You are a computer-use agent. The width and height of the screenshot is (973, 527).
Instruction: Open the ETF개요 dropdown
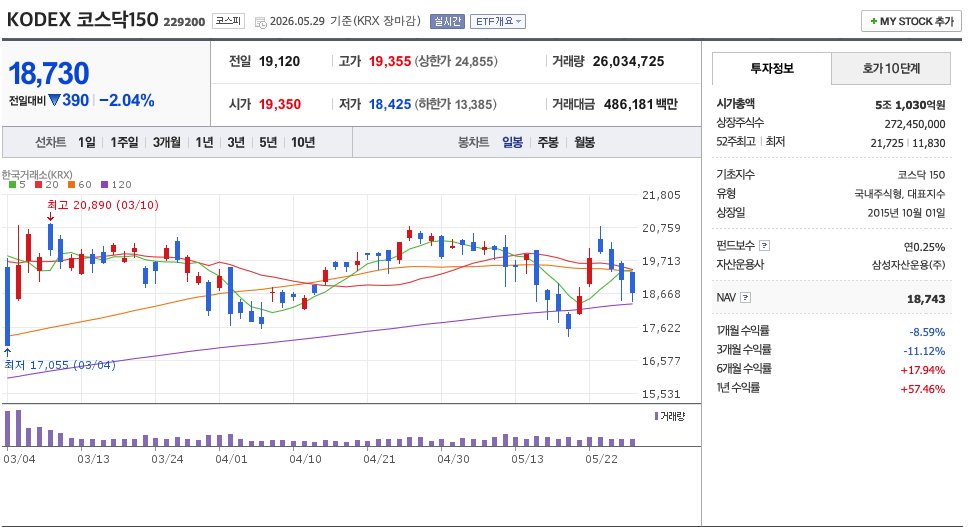click(498, 22)
